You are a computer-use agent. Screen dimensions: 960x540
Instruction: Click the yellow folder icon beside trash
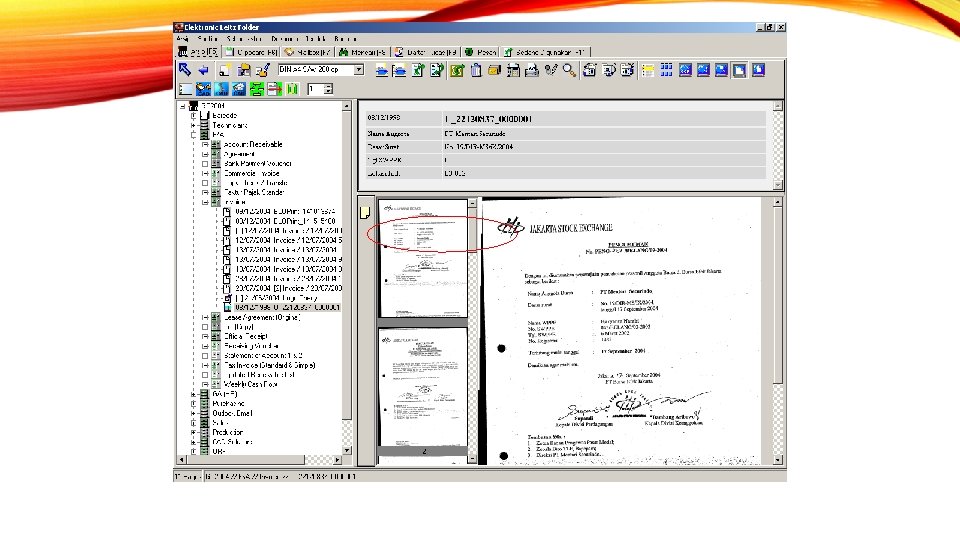(494, 70)
